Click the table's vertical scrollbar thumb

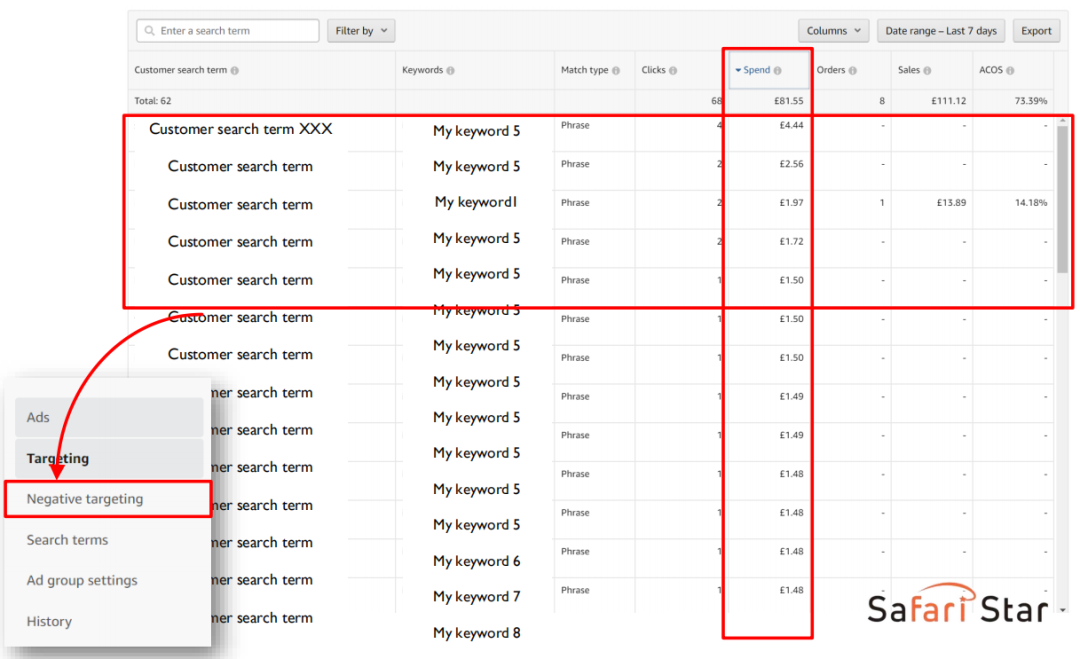1062,200
